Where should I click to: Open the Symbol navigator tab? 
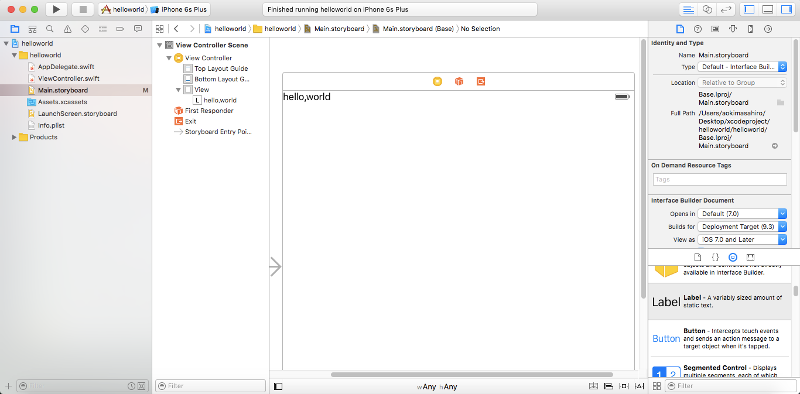[x=32, y=29]
